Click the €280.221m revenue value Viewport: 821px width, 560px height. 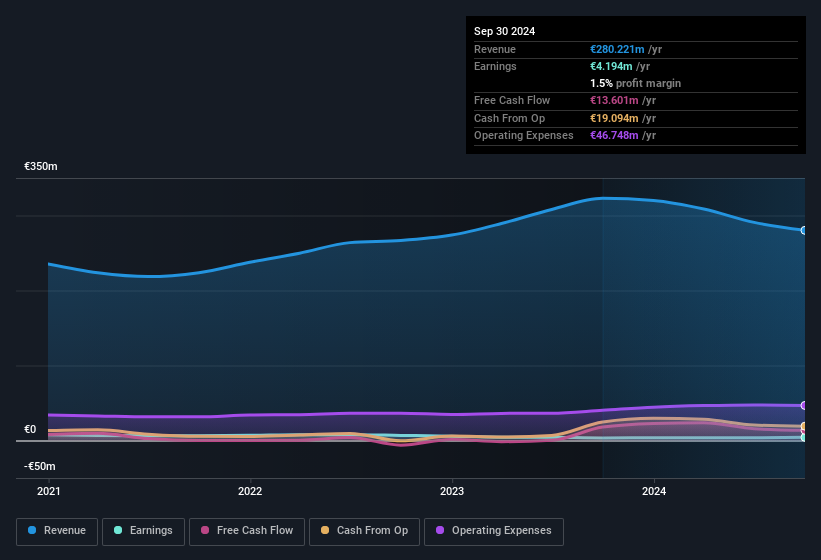[x=617, y=49]
